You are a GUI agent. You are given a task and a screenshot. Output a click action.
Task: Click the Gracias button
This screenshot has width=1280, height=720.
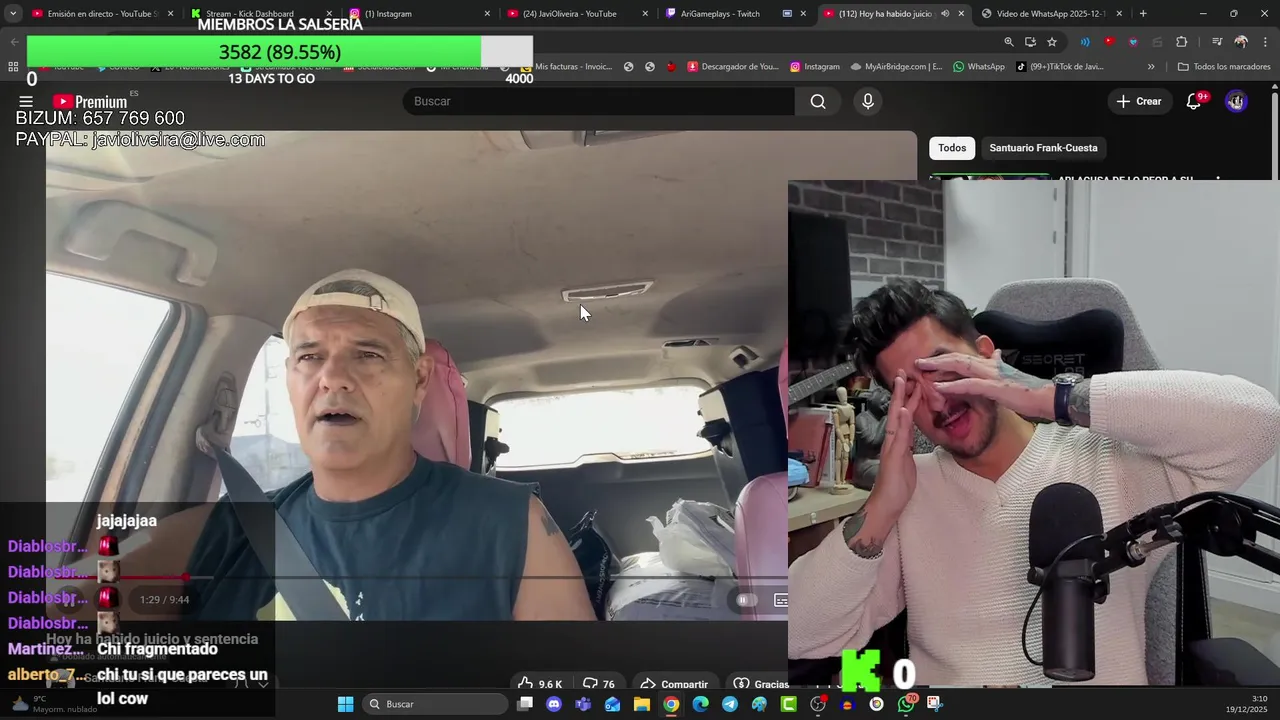[762, 684]
